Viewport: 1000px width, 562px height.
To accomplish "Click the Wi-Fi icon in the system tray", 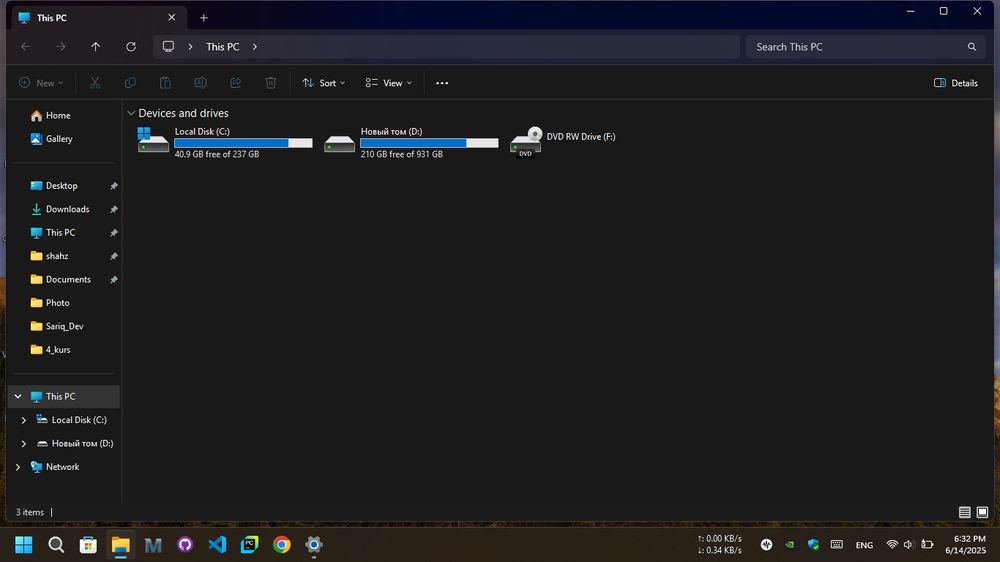I will click(x=892, y=544).
